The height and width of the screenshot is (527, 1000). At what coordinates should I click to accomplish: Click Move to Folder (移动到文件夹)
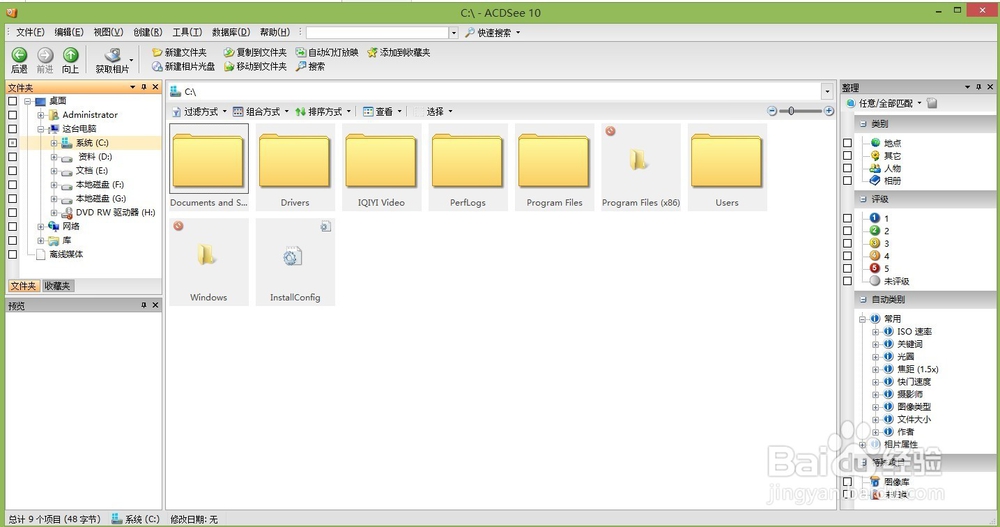(x=255, y=66)
